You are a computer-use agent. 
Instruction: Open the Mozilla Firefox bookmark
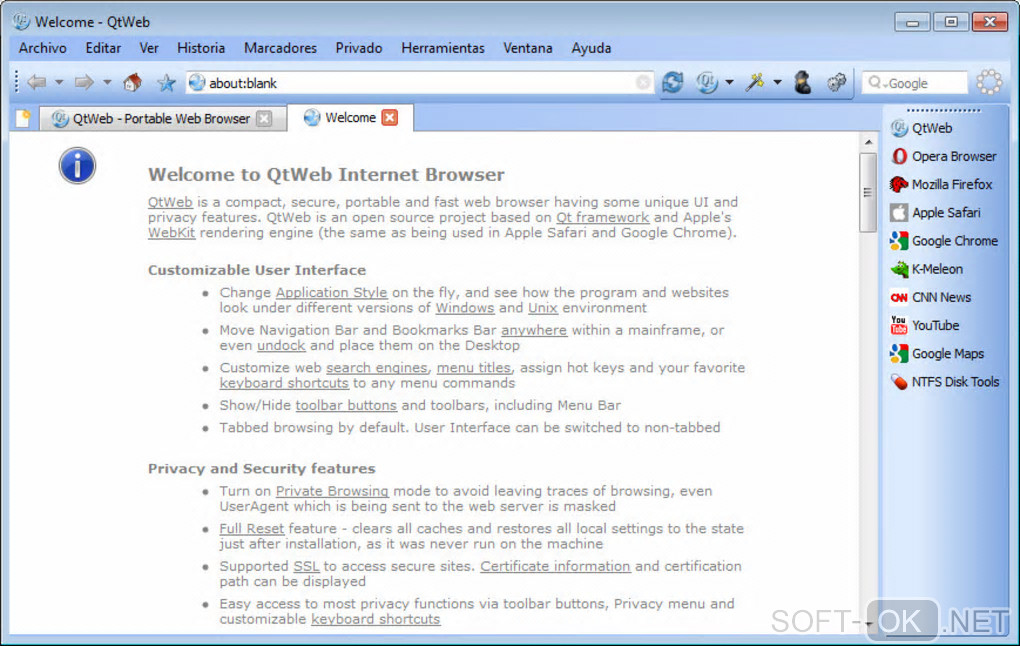(941, 185)
